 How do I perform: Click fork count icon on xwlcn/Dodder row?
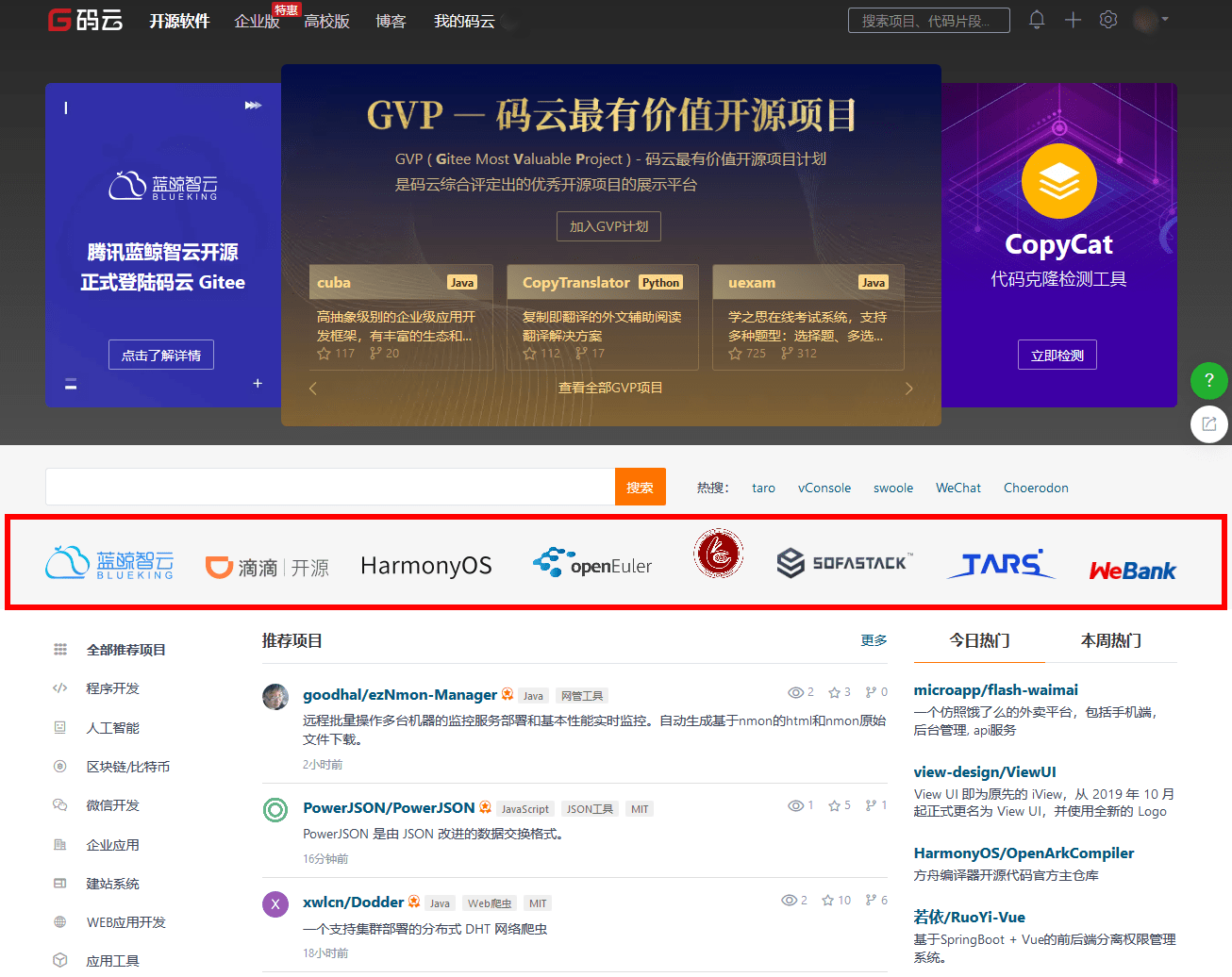click(871, 900)
